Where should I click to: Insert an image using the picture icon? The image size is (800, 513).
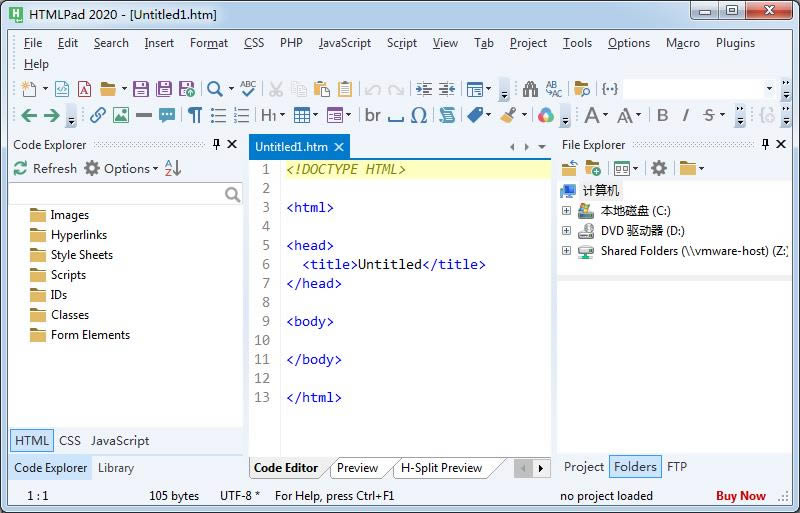tap(121, 115)
